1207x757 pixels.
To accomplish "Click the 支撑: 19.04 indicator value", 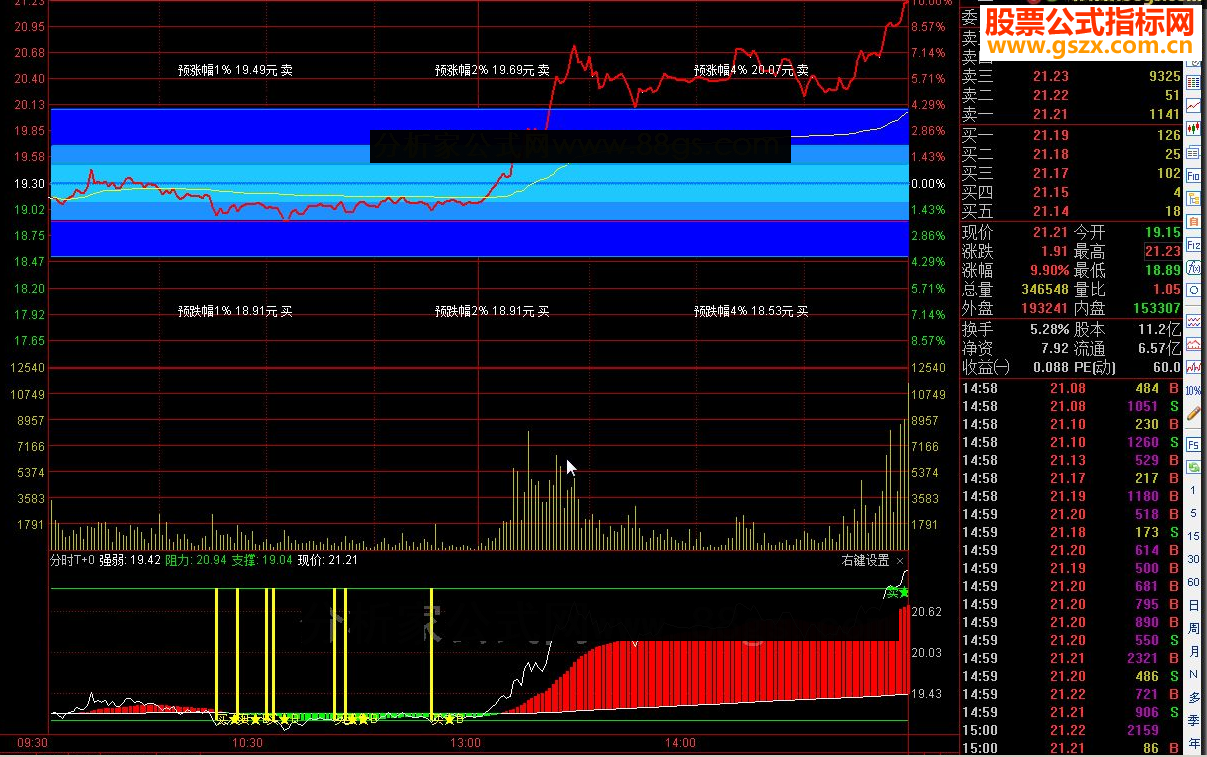I will 262,560.
